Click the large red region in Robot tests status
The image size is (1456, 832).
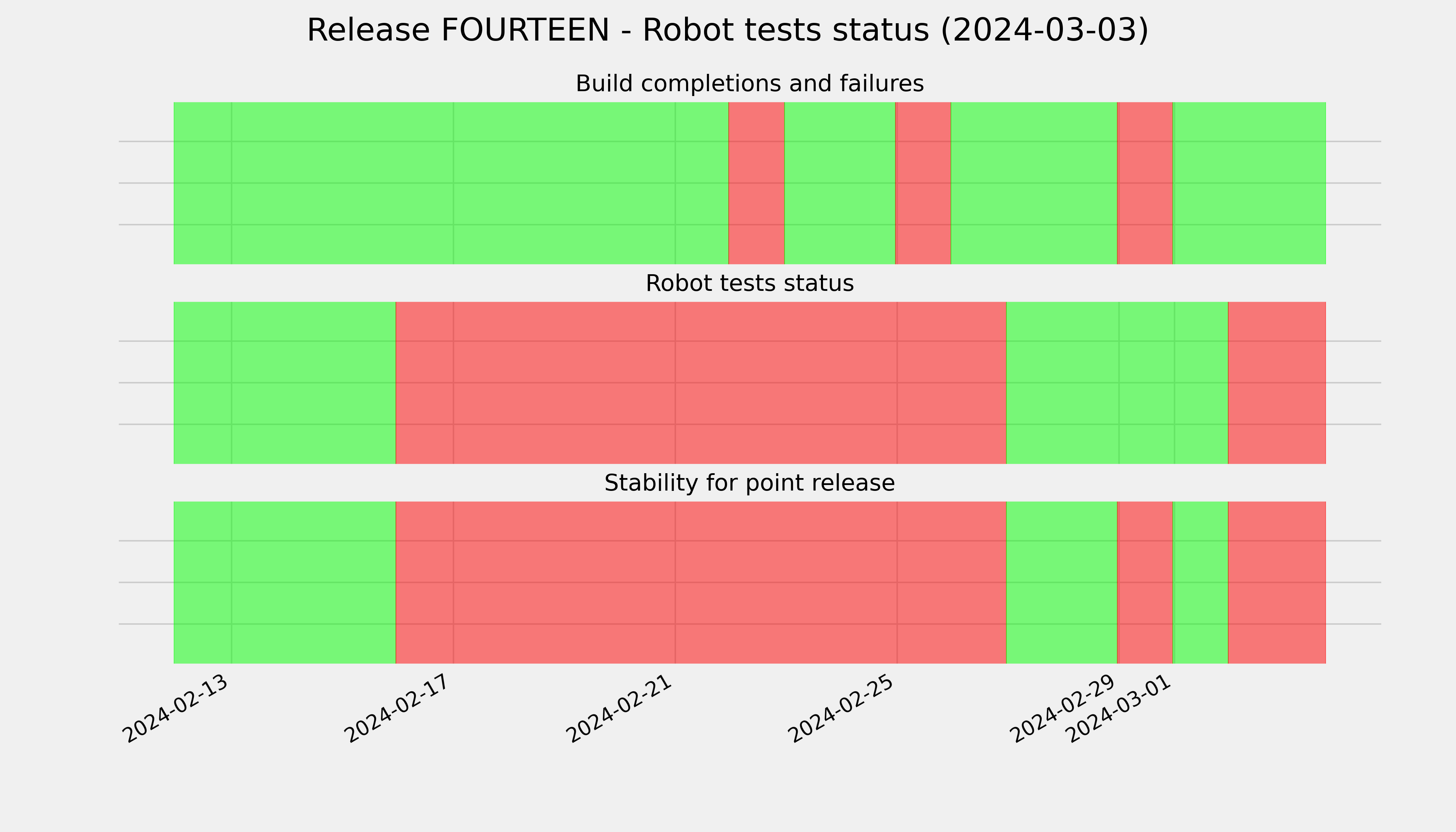pos(701,383)
